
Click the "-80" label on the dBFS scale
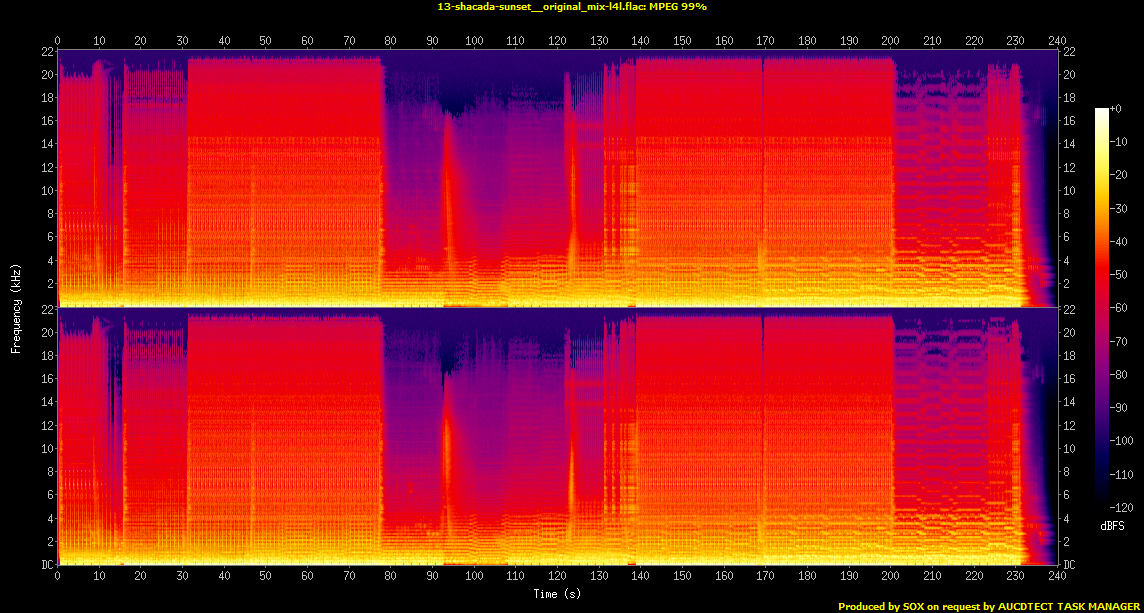[1118, 374]
